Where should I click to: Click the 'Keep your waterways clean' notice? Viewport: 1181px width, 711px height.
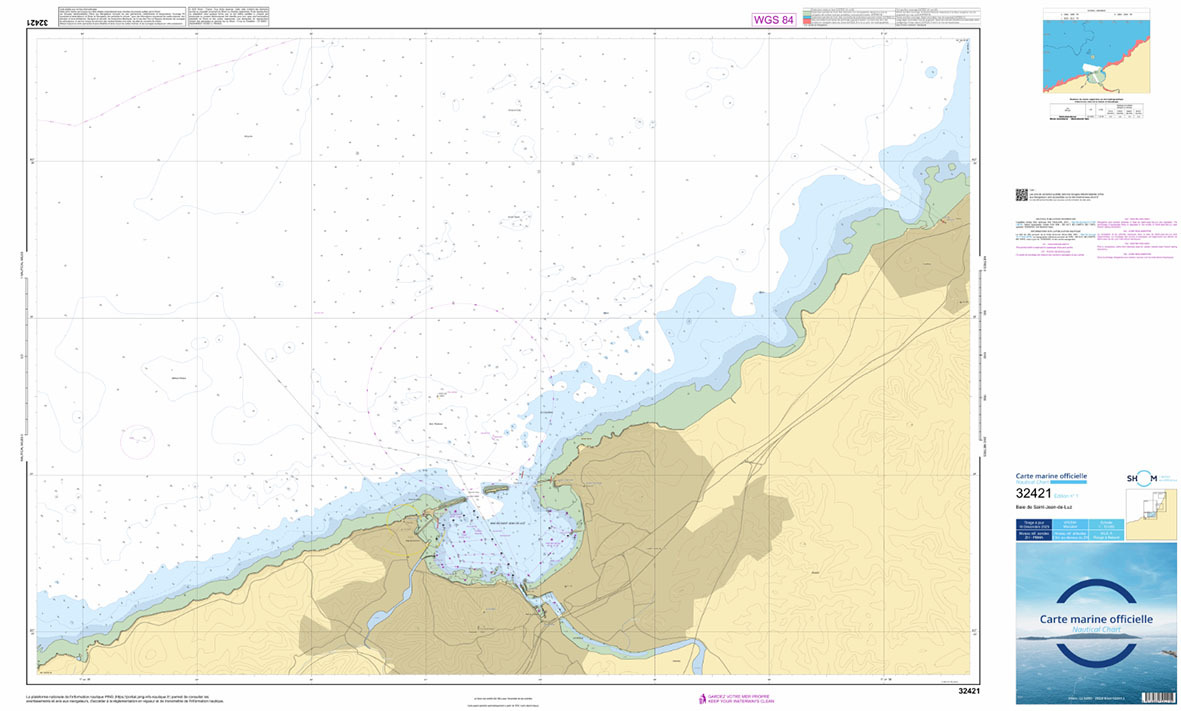740,700
